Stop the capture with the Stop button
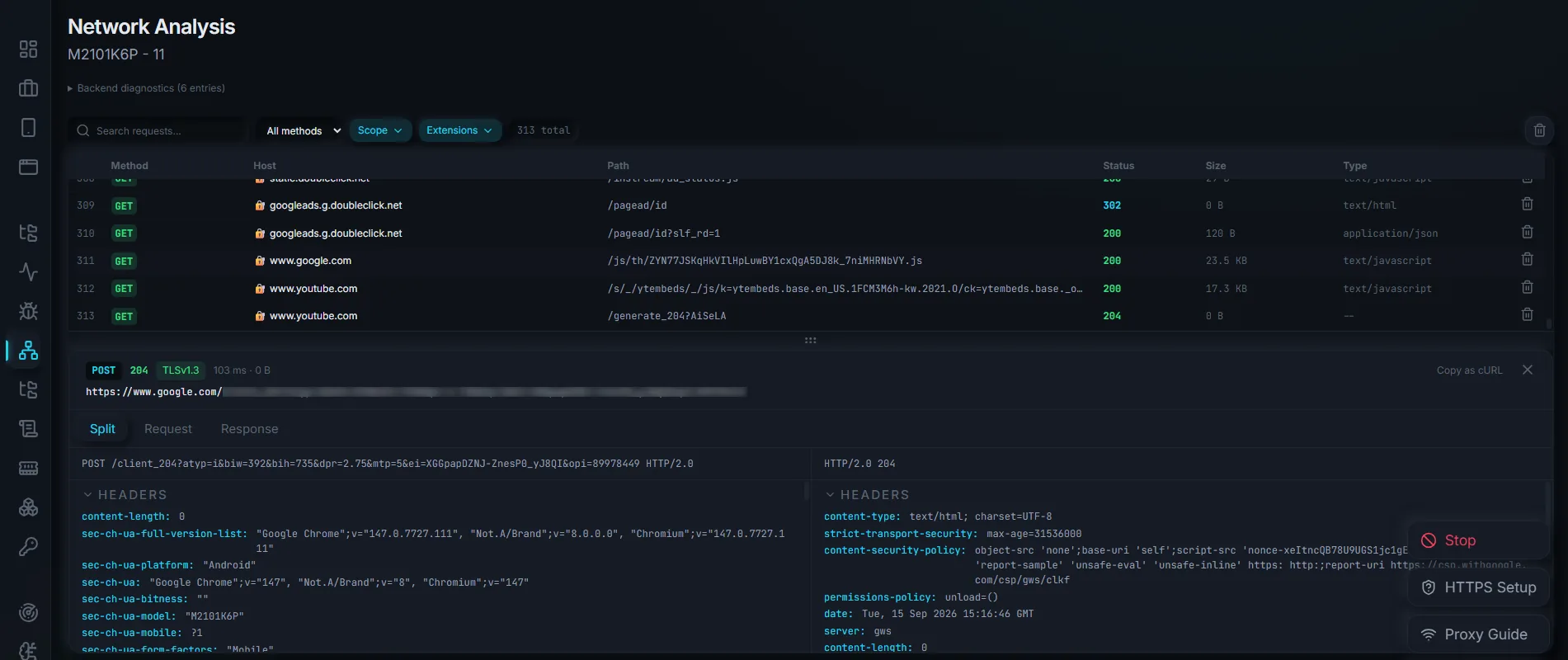The height and width of the screenshot is (660, 1568). [1478, 540]
